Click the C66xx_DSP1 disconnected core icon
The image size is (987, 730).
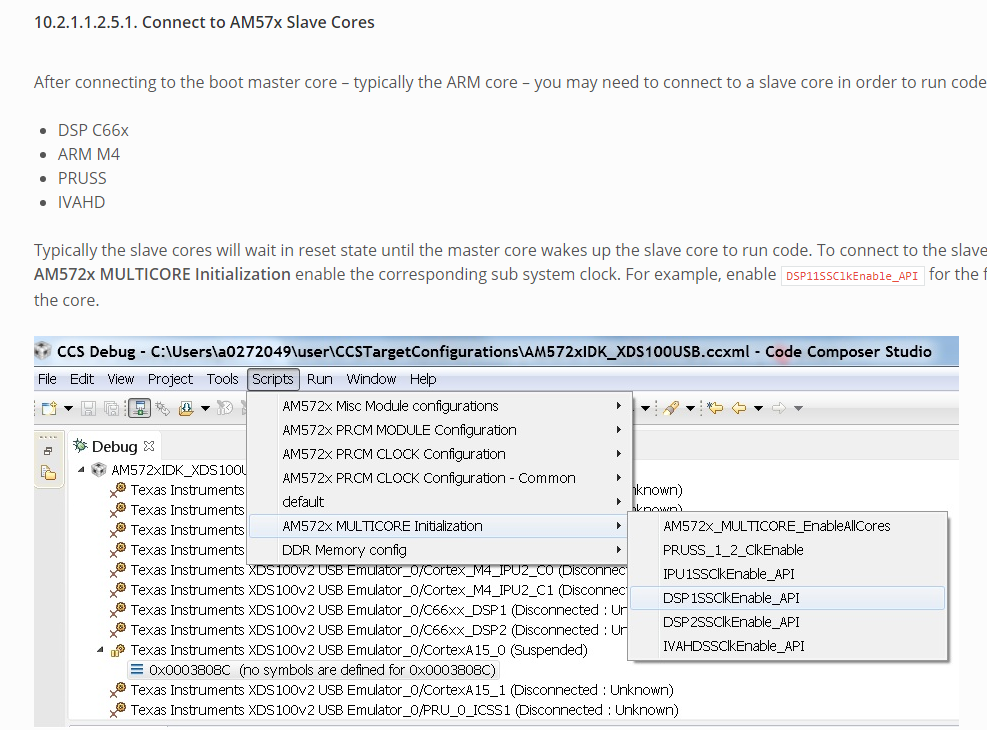point(118,610)
